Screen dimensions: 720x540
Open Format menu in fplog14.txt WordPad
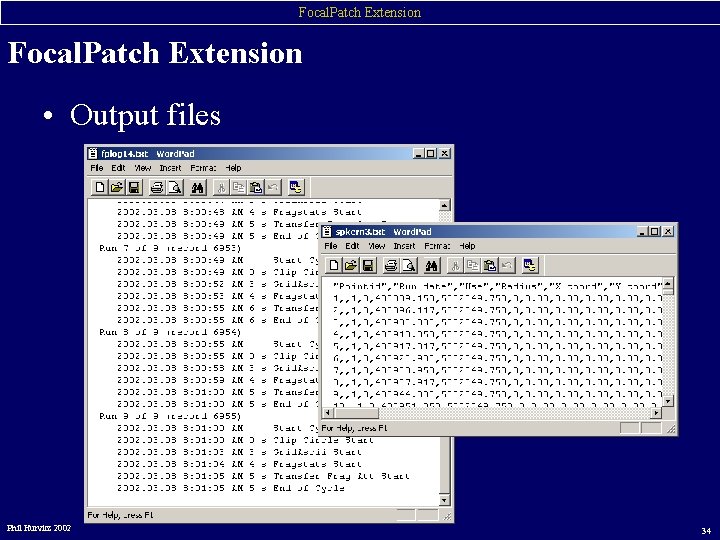pos(203,168)
